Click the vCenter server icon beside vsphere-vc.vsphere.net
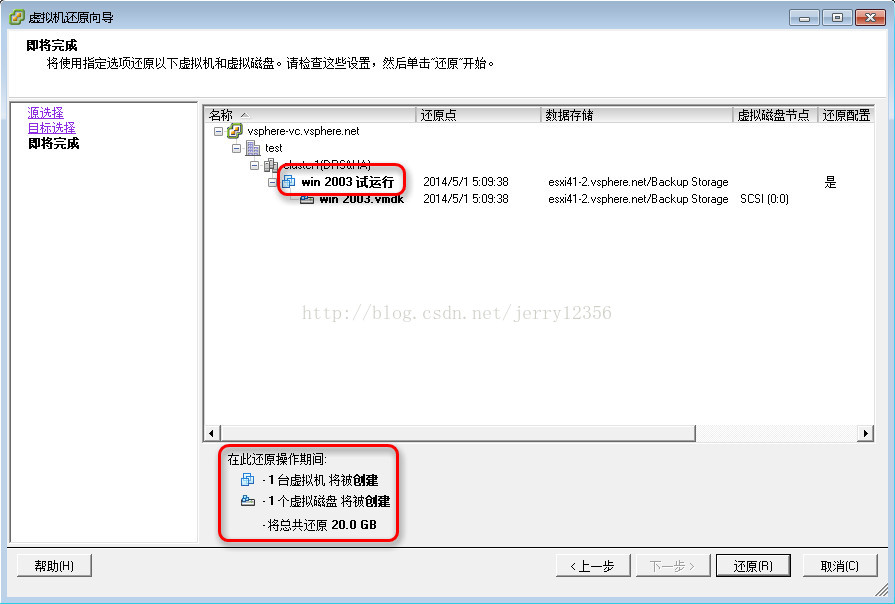 coord(235,131)
